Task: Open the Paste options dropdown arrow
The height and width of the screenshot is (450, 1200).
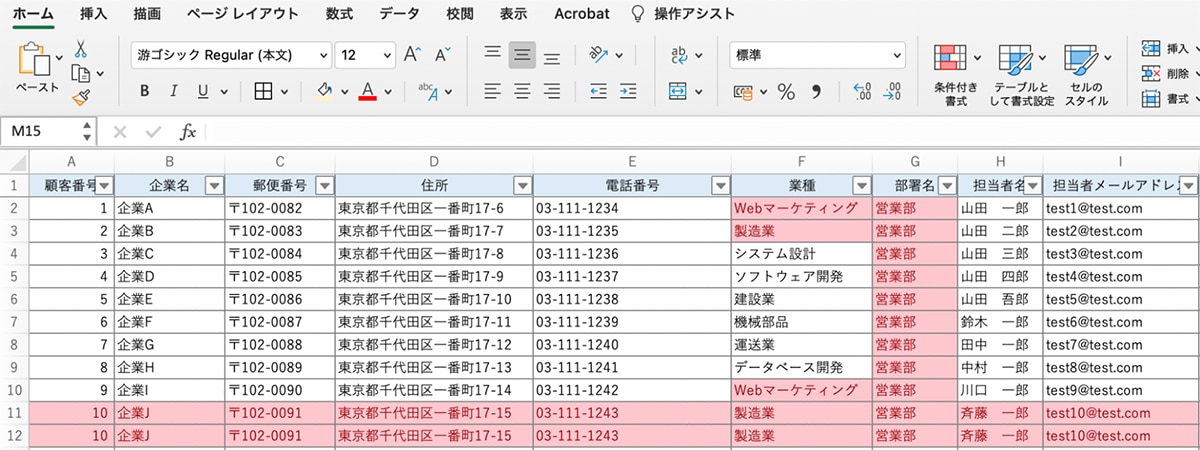Action: [x=60, y=57]
